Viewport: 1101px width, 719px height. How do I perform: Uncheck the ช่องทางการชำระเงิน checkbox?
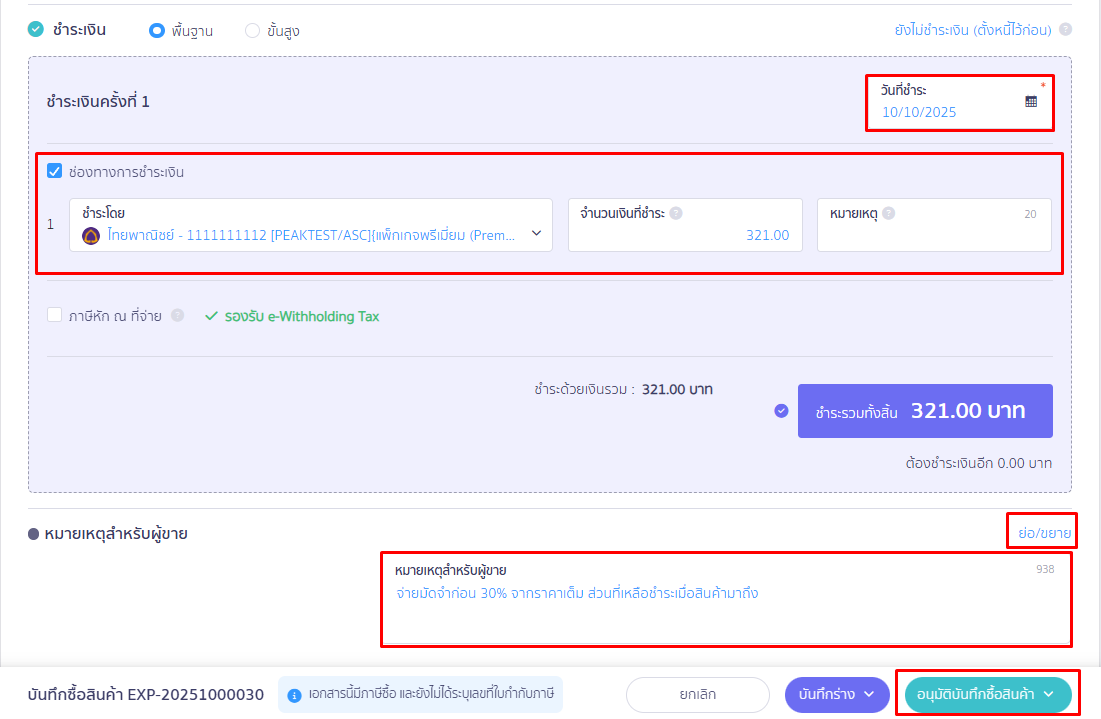click(x=55, y=171)
